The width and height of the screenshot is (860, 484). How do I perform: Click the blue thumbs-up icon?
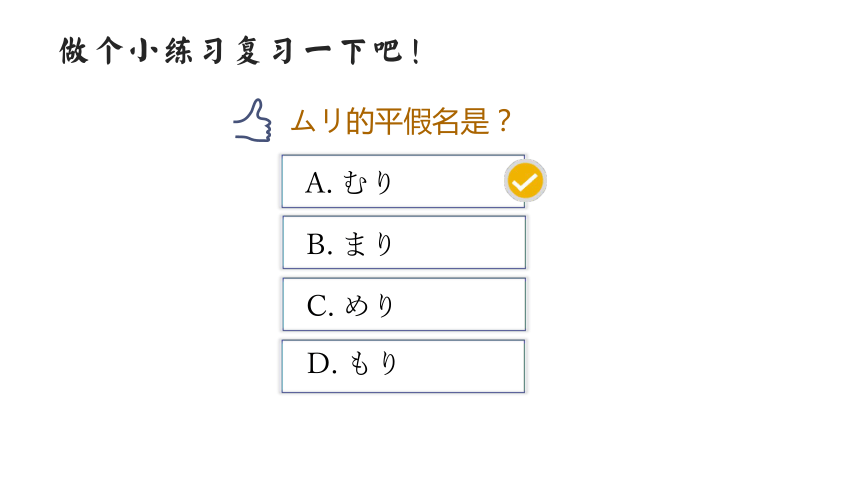coord(252,121)
